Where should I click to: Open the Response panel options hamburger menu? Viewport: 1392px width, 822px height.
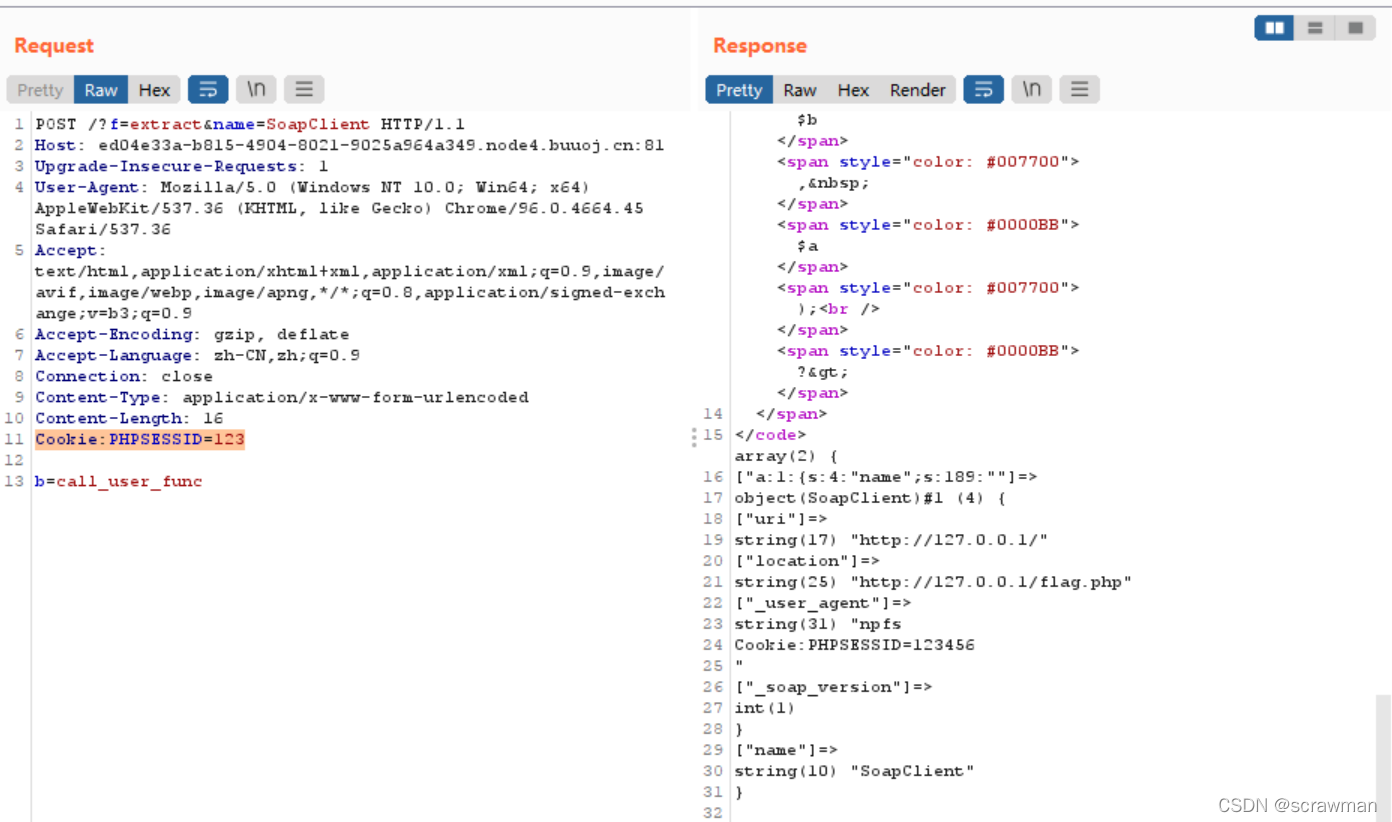click(x=1079, y=90)
